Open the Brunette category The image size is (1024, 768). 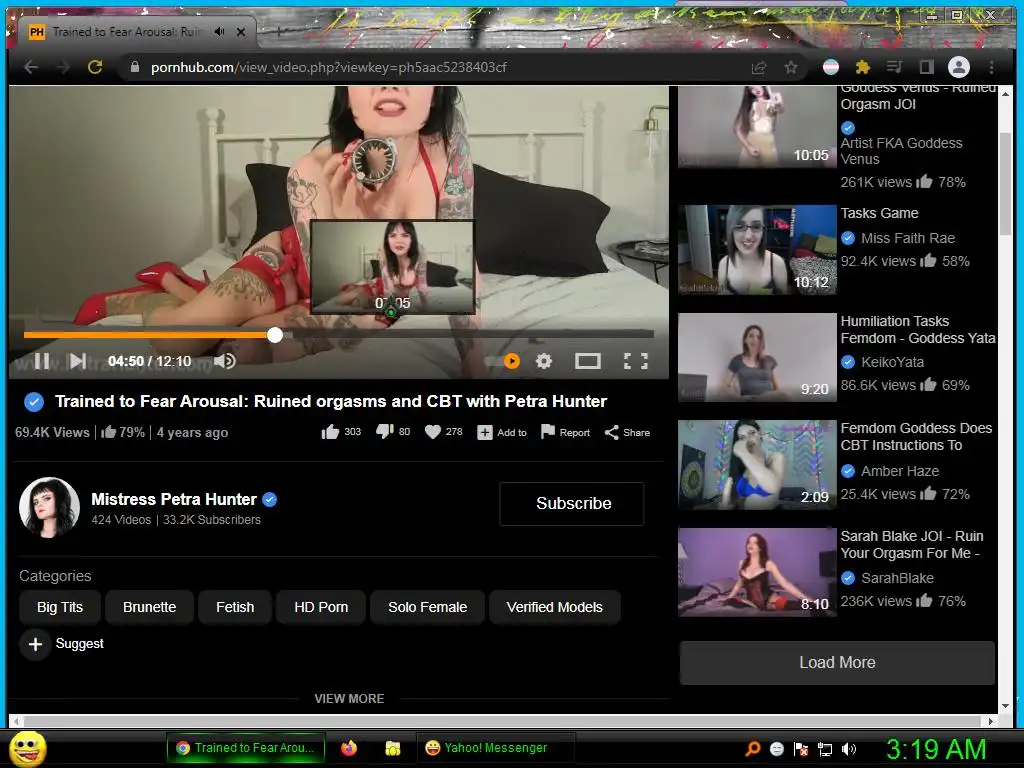[x=150, y=607]
